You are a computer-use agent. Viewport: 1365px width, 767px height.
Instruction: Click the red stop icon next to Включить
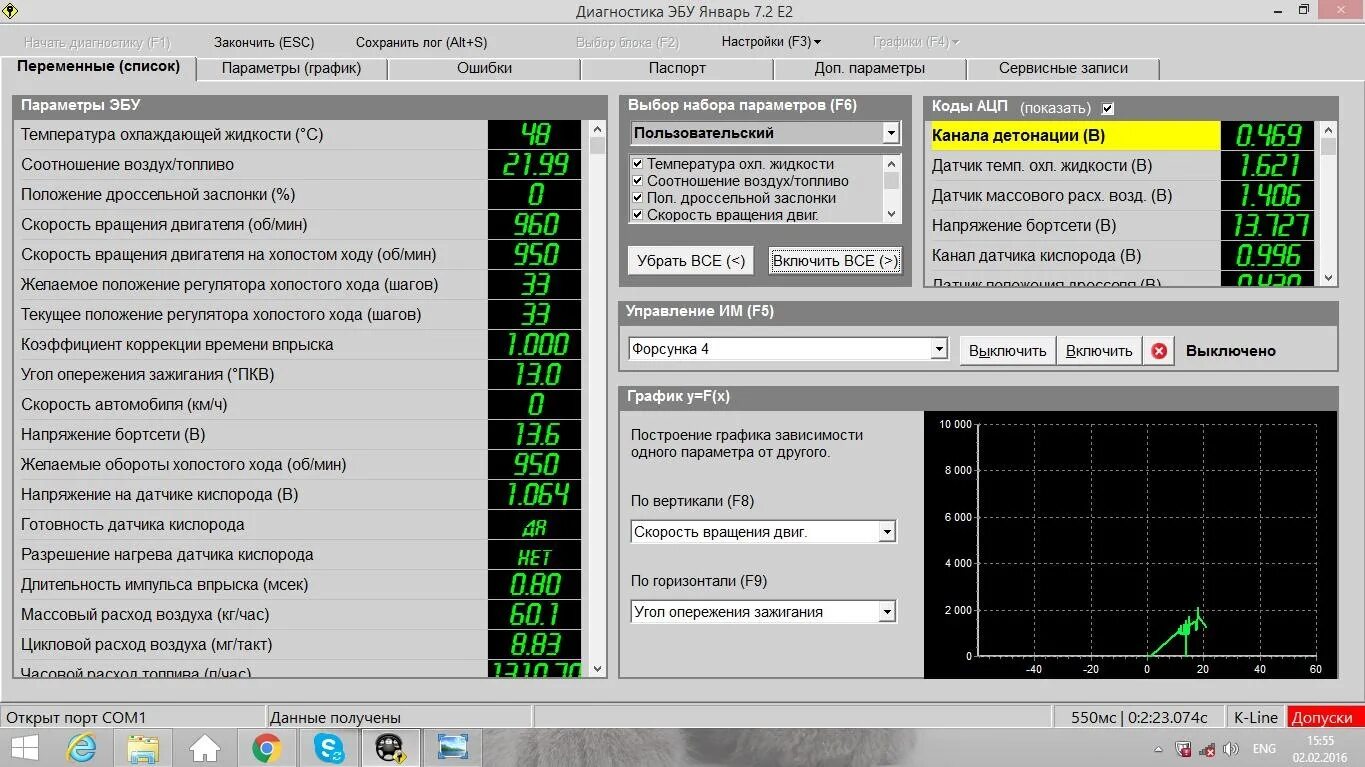(x=1159, y=351)
